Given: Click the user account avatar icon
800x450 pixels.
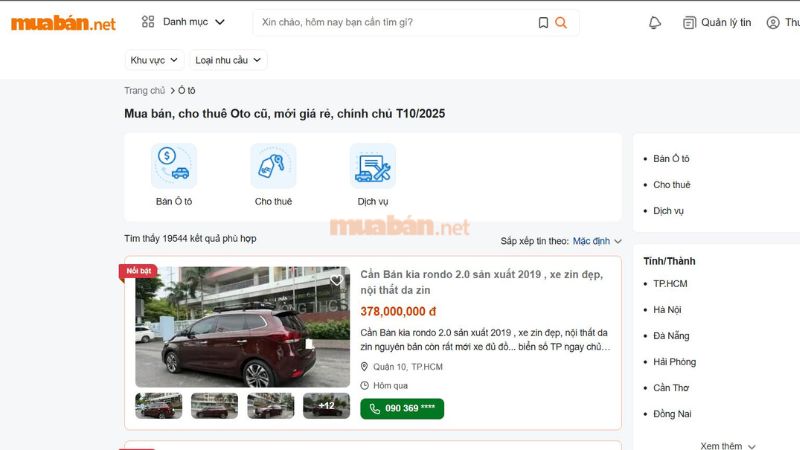Looking at the screenshot, I should (773, 22).
